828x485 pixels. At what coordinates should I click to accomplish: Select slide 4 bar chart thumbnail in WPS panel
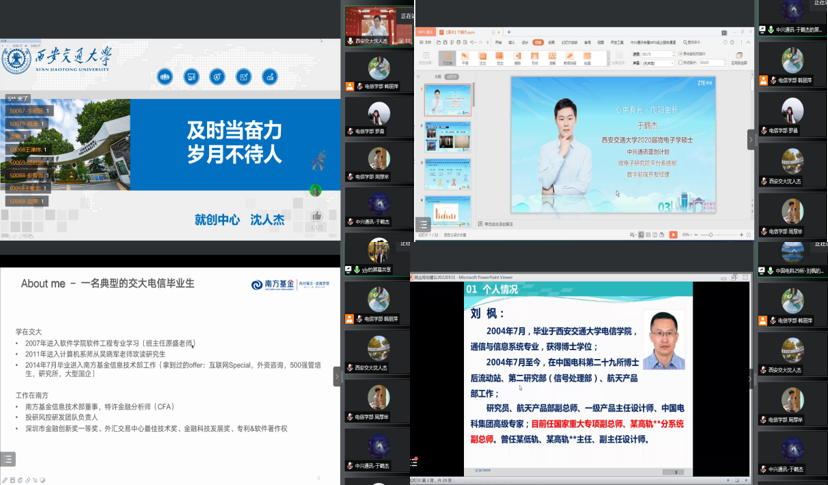coord(447,212)
